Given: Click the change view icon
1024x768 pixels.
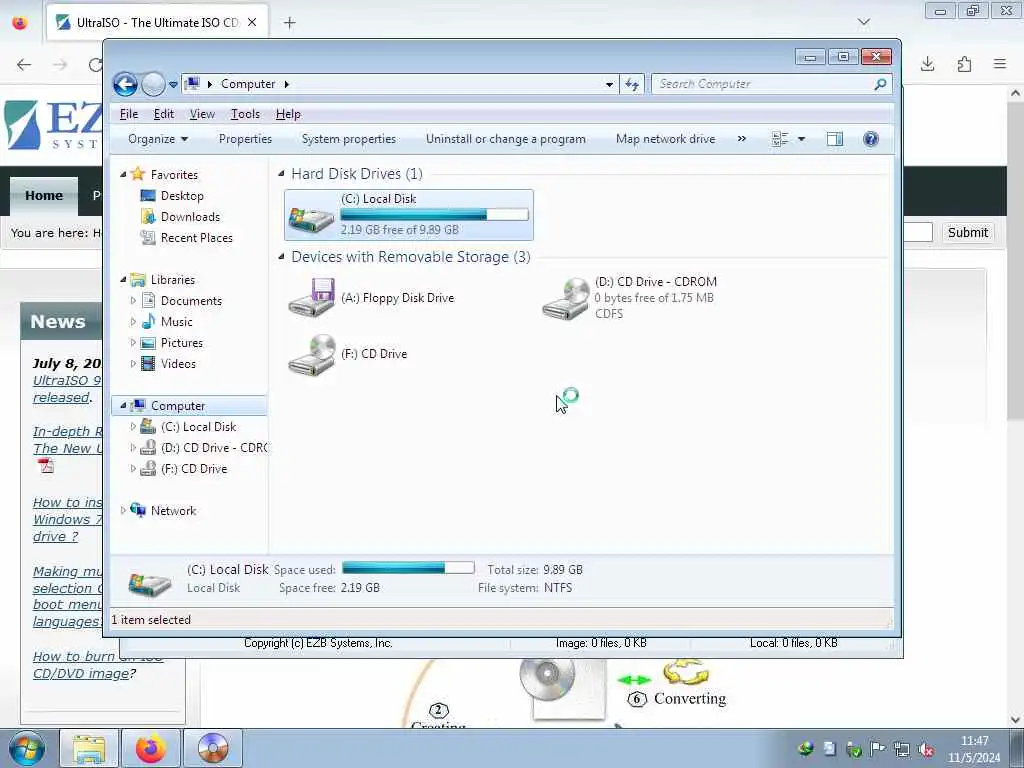Looking at the screenshot, I should pyautogui.click(x=780, y=139).
